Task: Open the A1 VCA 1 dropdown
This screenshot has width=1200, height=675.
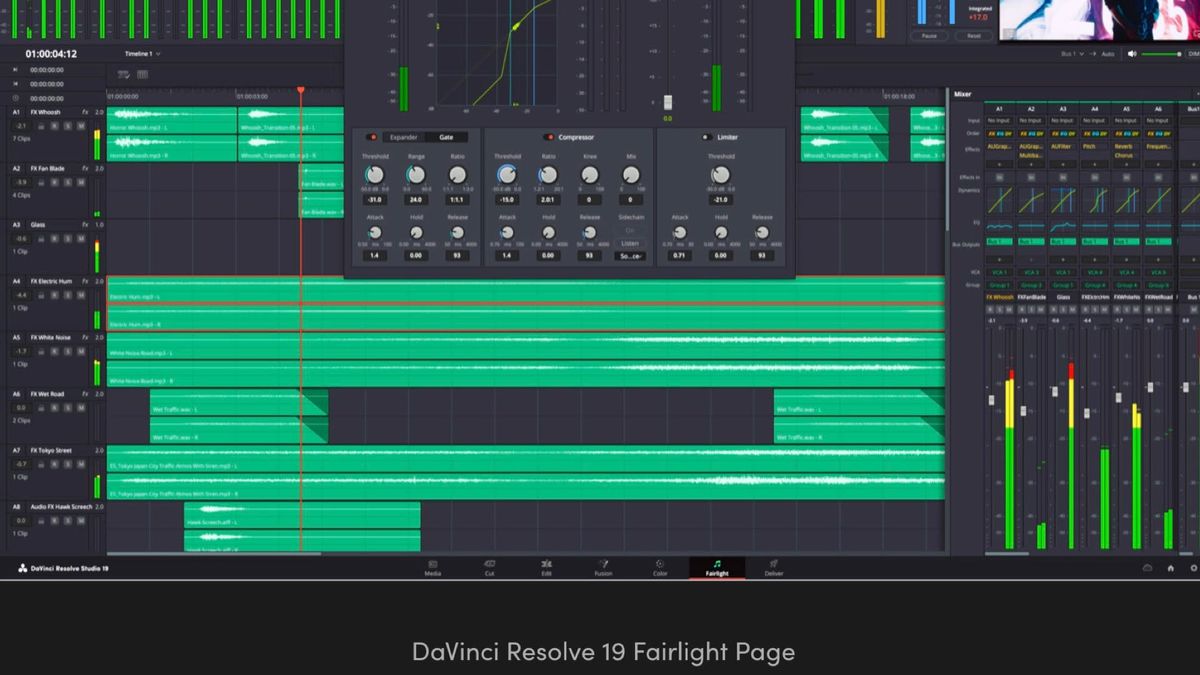Action: (999, 272)
